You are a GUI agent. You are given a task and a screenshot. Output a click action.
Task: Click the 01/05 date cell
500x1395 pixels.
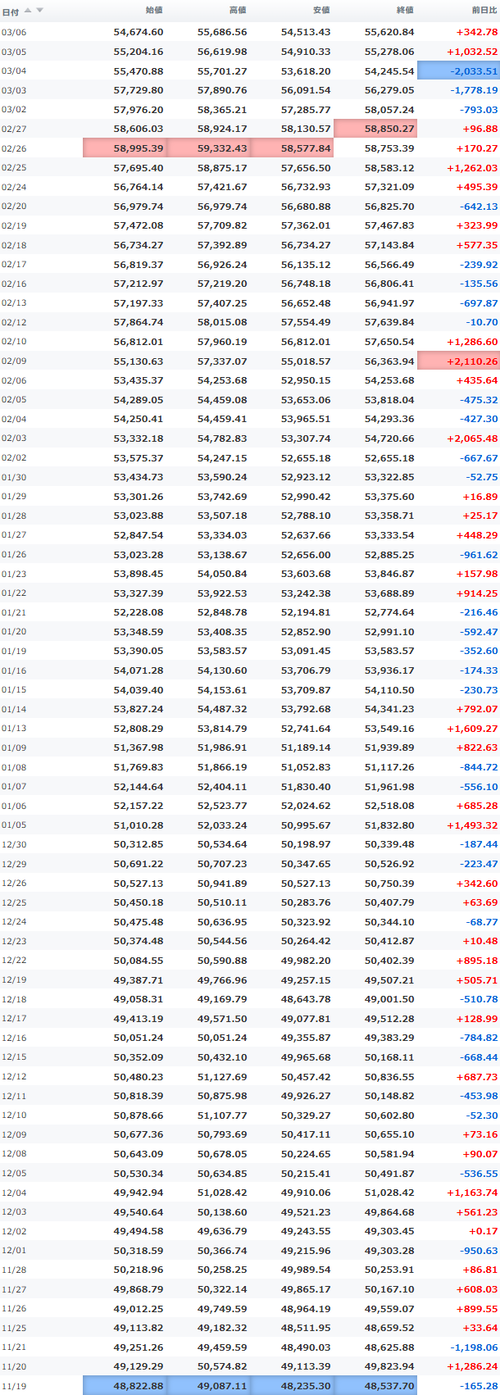tap(15, 824)
